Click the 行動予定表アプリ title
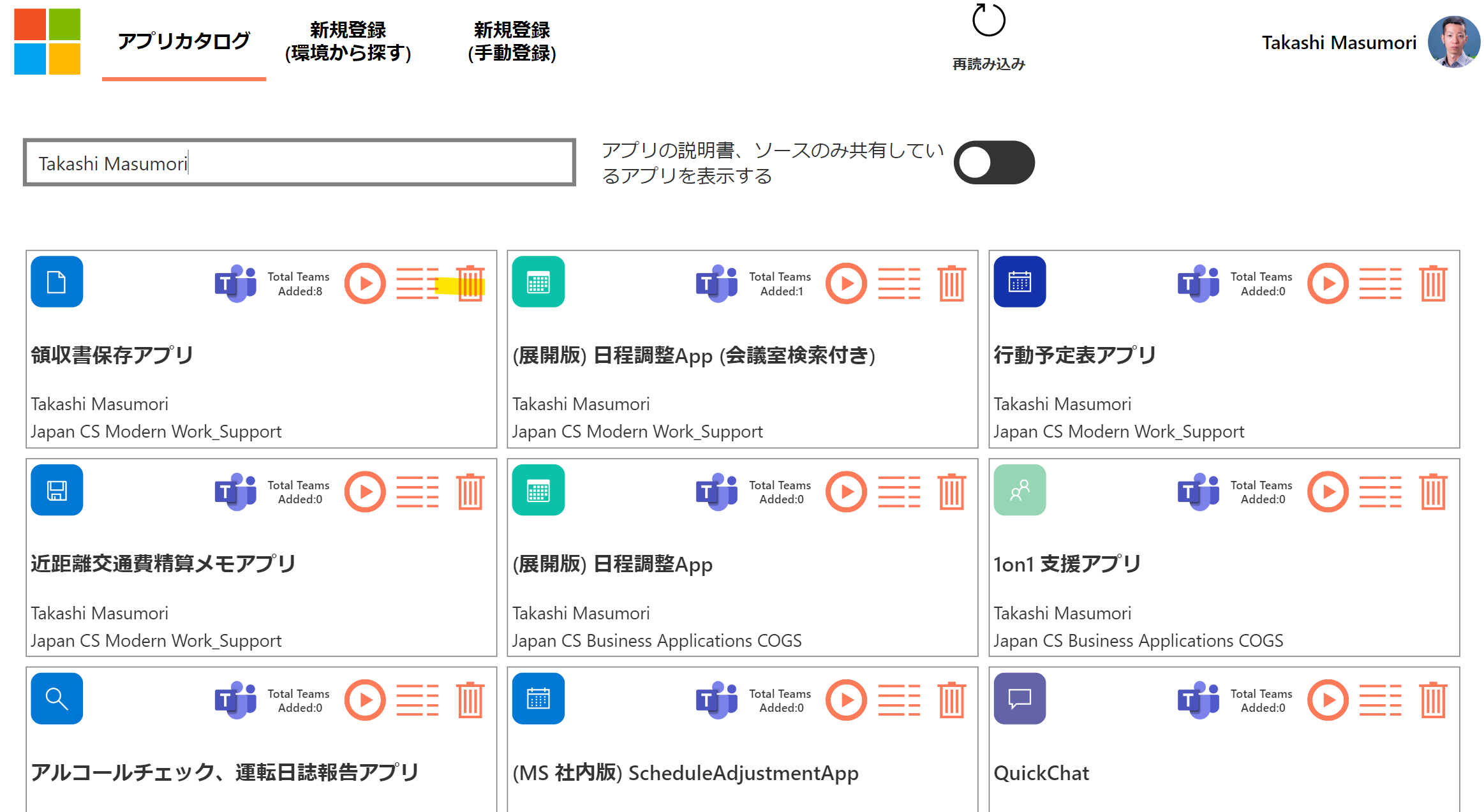 click(1074, 355)
